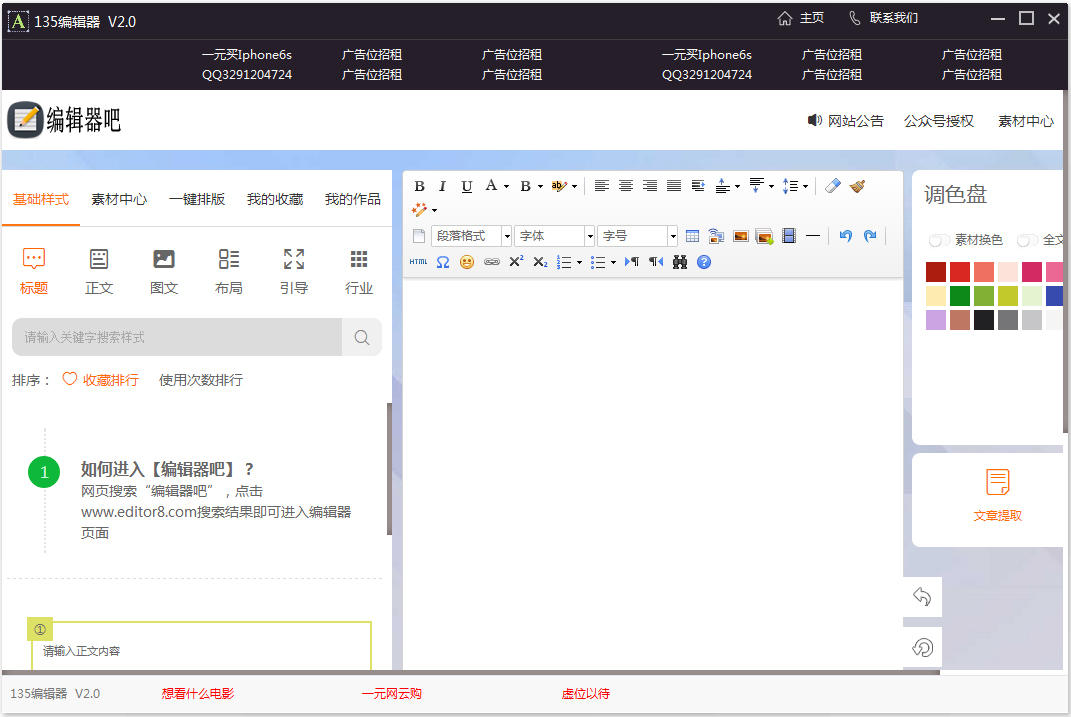Screen dimensions: 1071x717
Task: Pick the green color swatch
Action: tap(960, 296)
